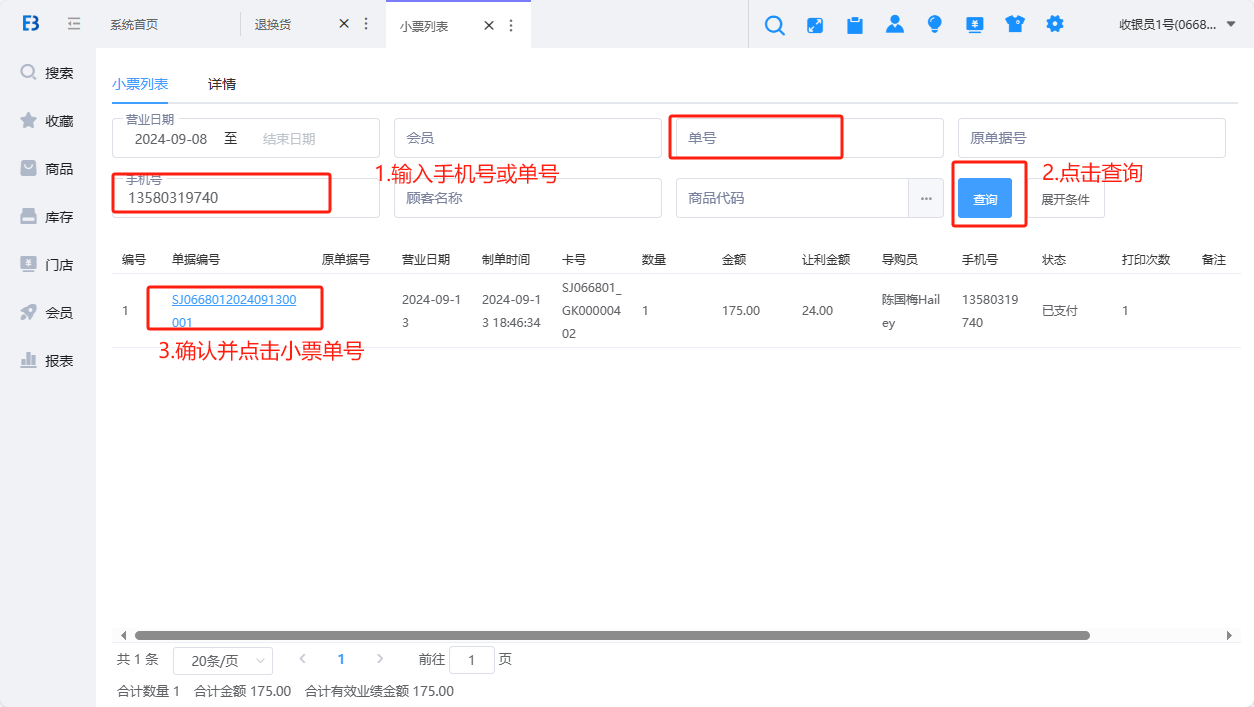Select the 小票列表 sub-tab

140,84
